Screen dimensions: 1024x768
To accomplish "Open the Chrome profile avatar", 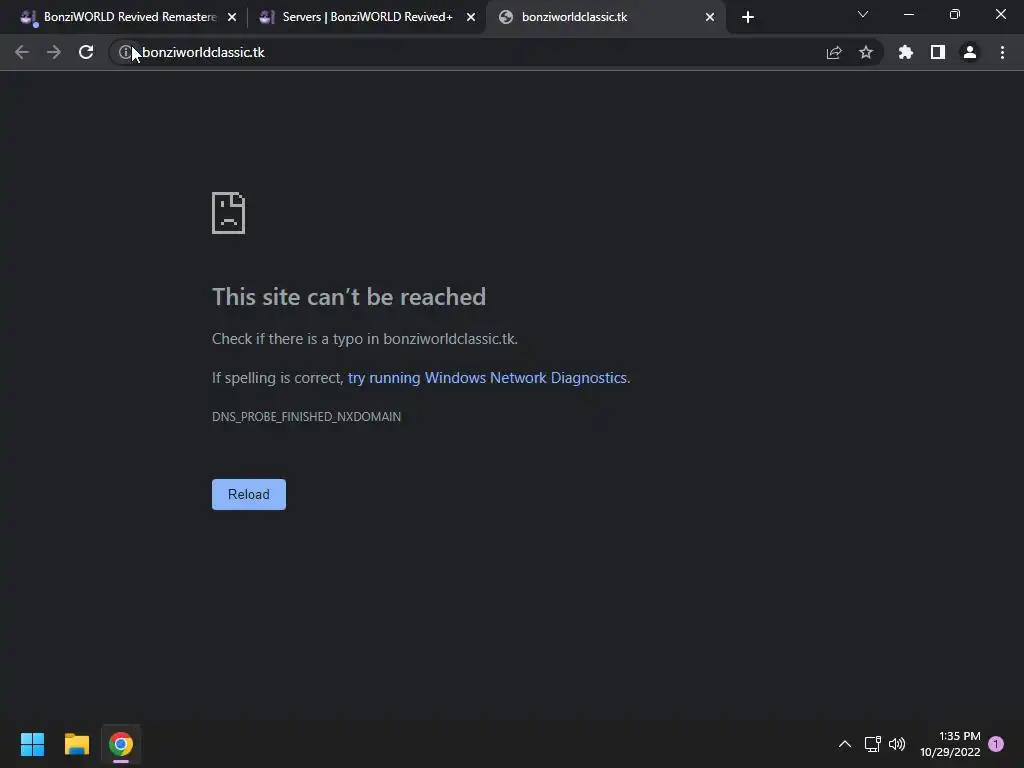I will tap(970, 52).
